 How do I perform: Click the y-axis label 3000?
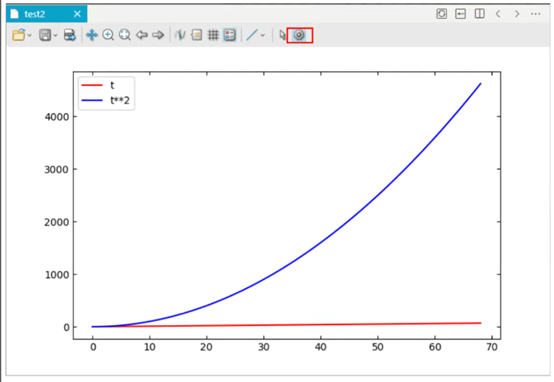coord(57,170)
